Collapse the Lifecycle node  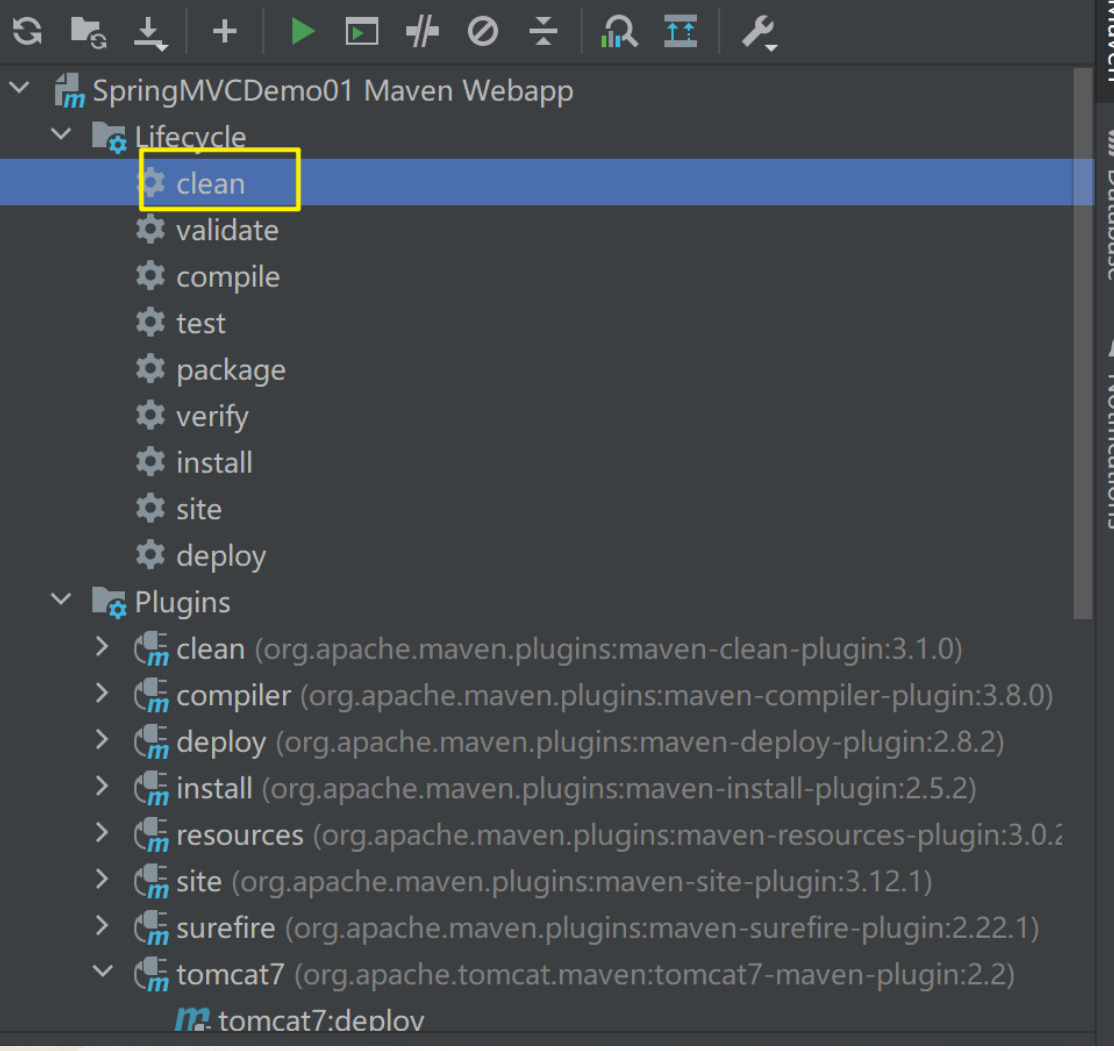[62, 133]
